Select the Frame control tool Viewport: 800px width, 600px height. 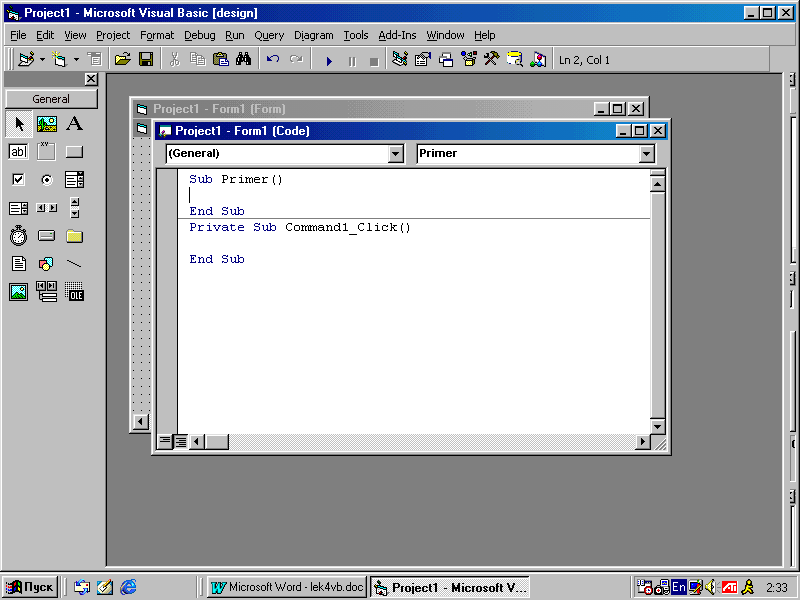coord(46,152)
